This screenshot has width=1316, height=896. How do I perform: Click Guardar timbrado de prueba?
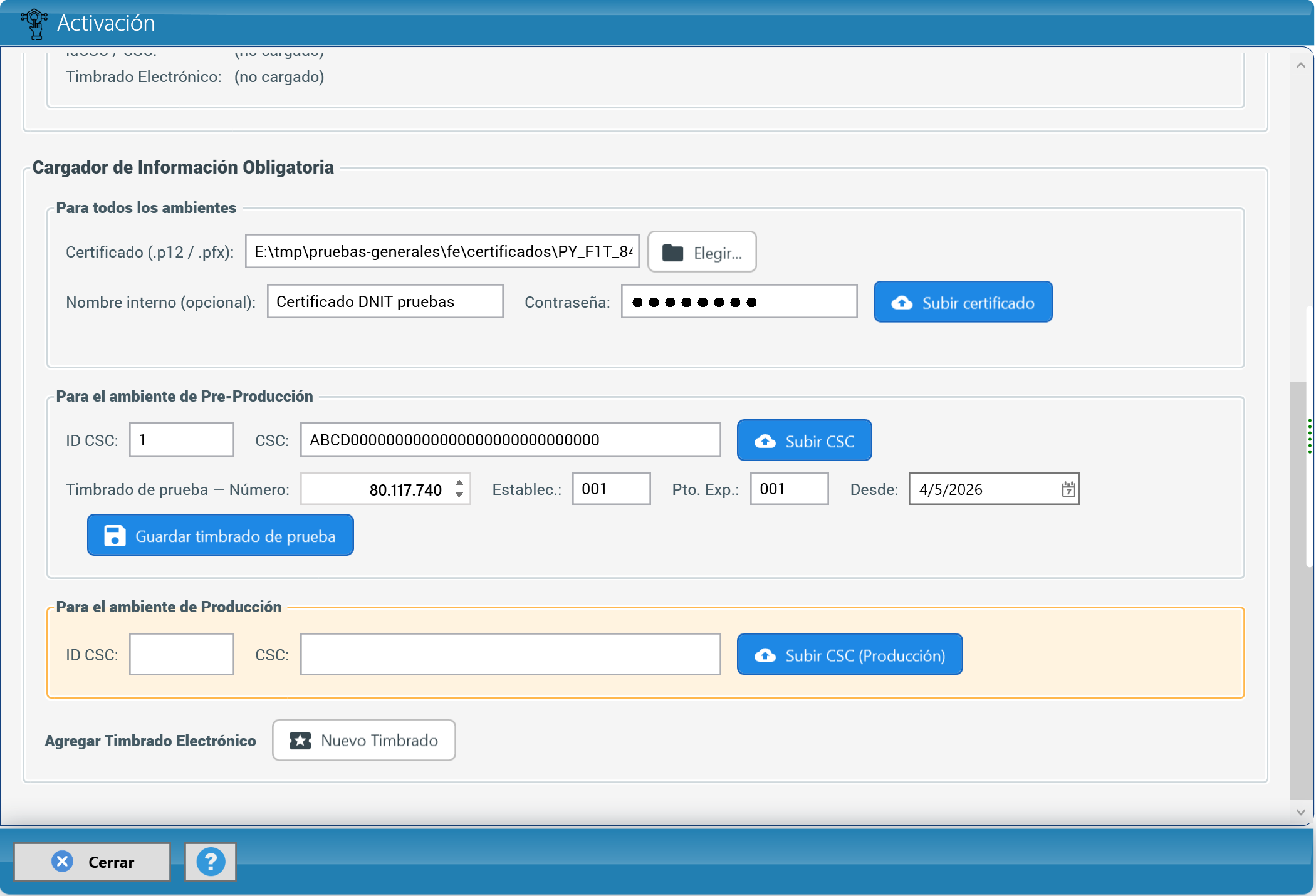[x=221, y=535]
